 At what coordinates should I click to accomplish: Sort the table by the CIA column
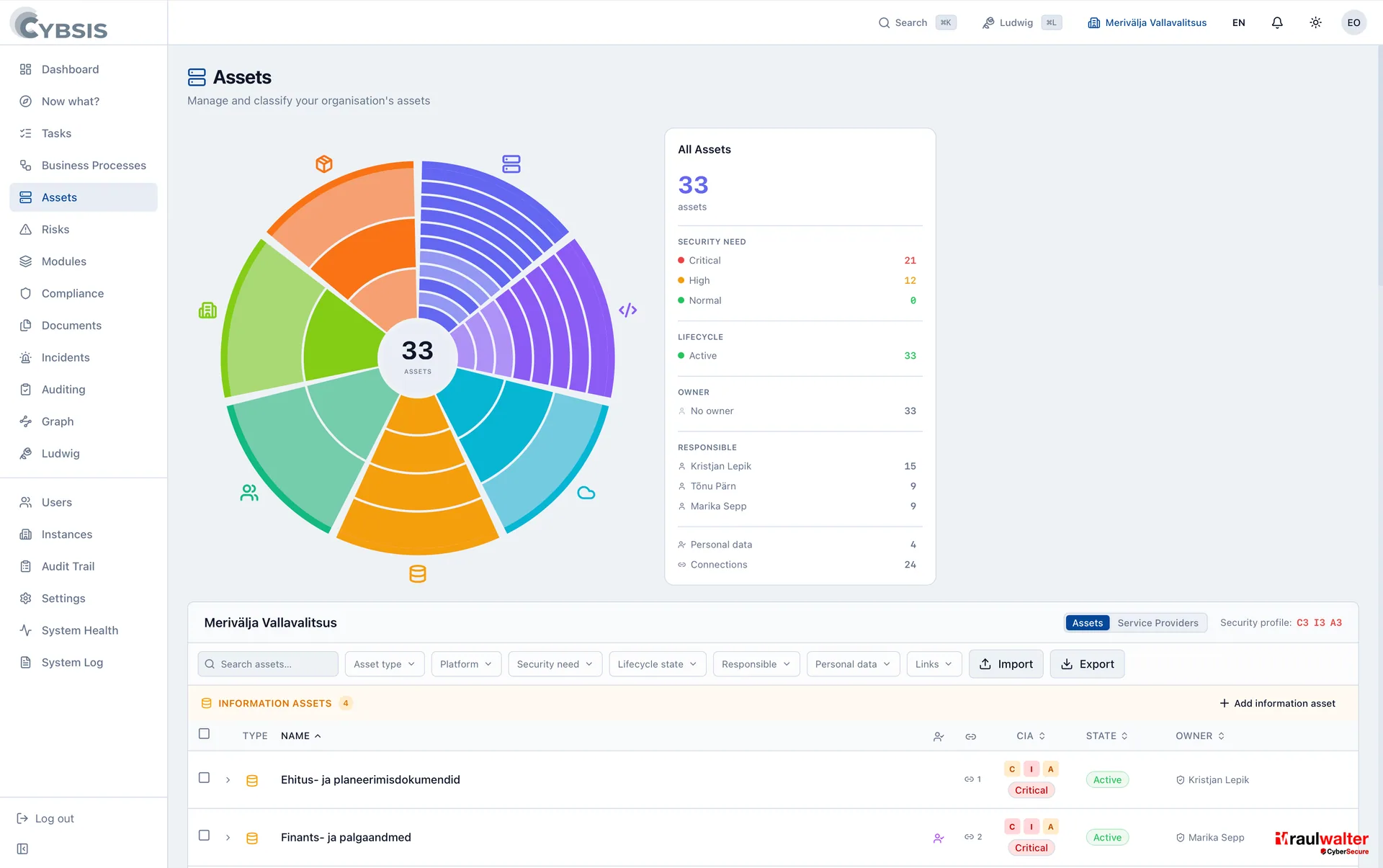click(1031, 736)
